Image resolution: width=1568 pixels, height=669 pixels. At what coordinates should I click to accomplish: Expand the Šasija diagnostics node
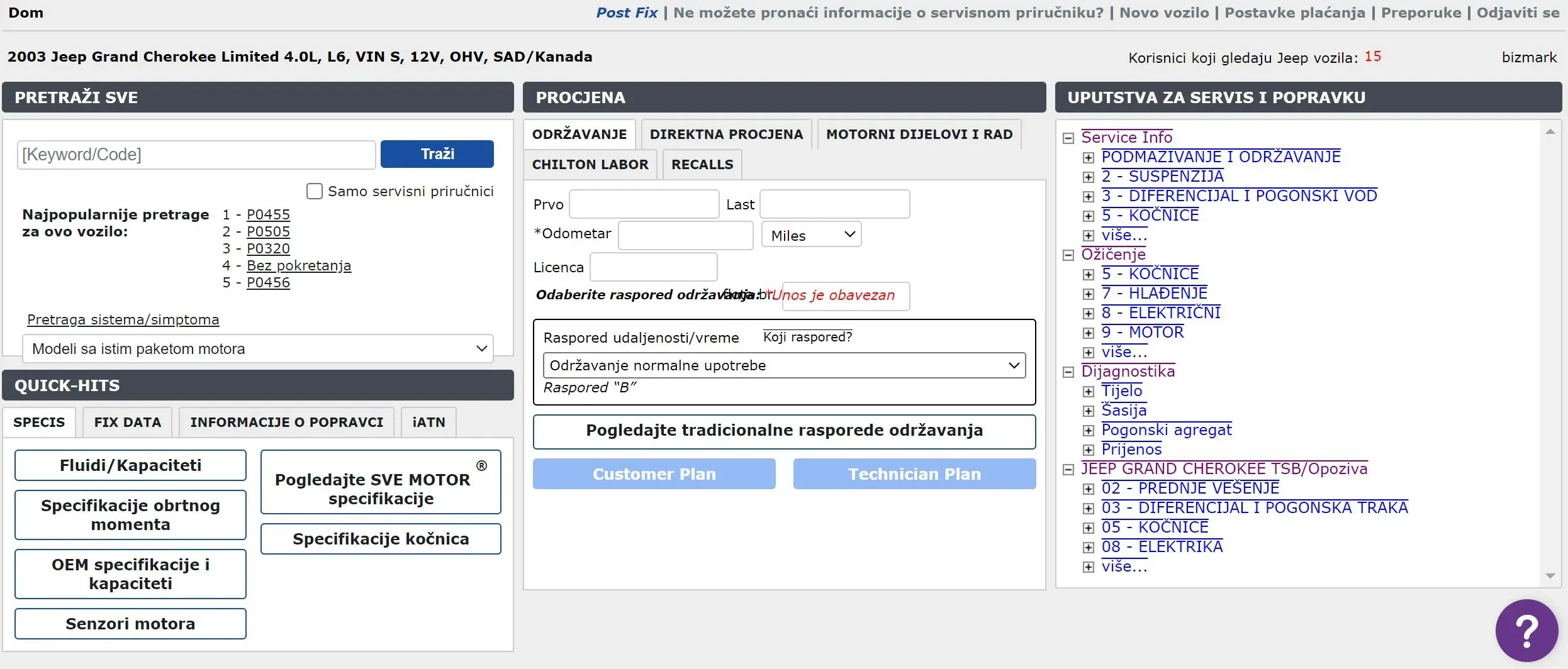[x=1089, y=411]
